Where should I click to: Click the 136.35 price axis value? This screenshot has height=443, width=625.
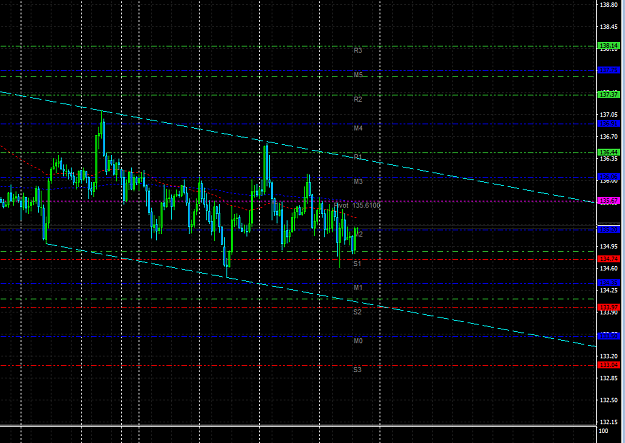coord(609,159)
